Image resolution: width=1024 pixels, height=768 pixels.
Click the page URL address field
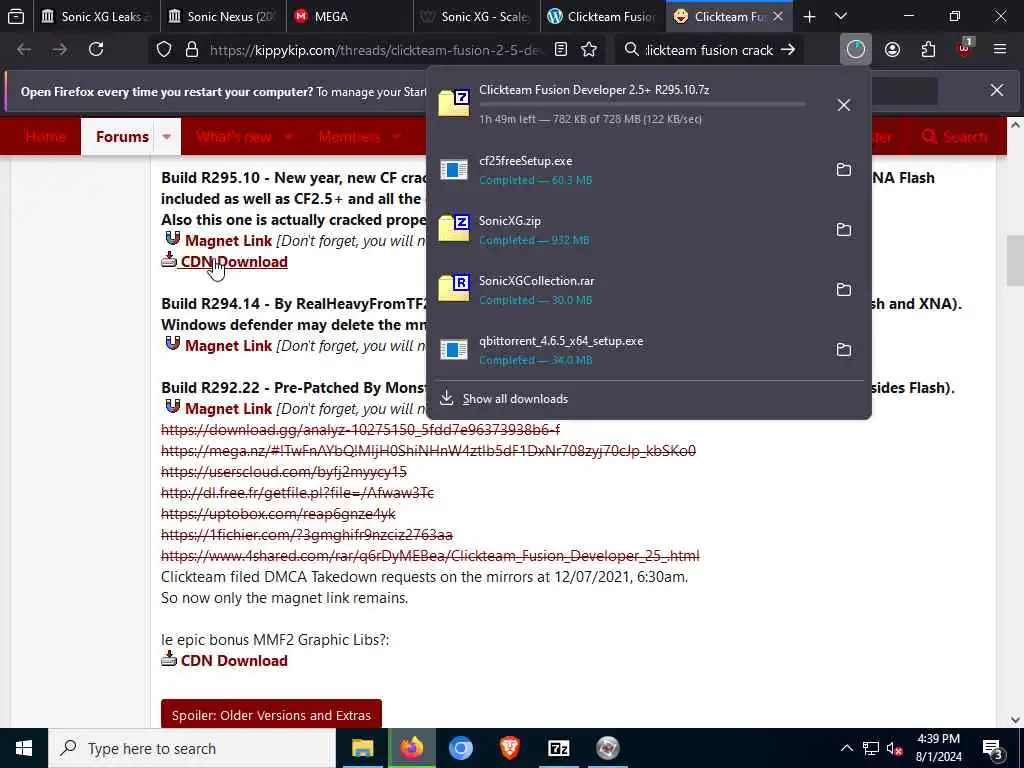coord(375,50)
